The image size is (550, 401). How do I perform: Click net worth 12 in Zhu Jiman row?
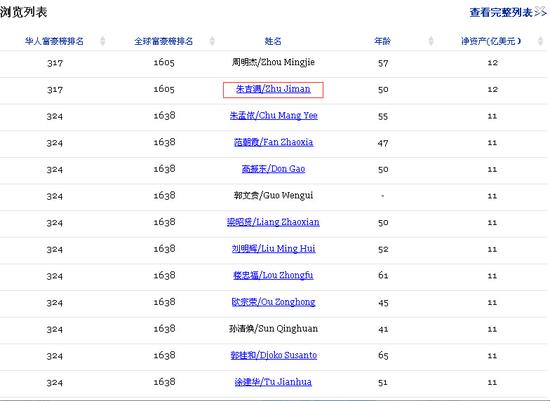[492, 89]
